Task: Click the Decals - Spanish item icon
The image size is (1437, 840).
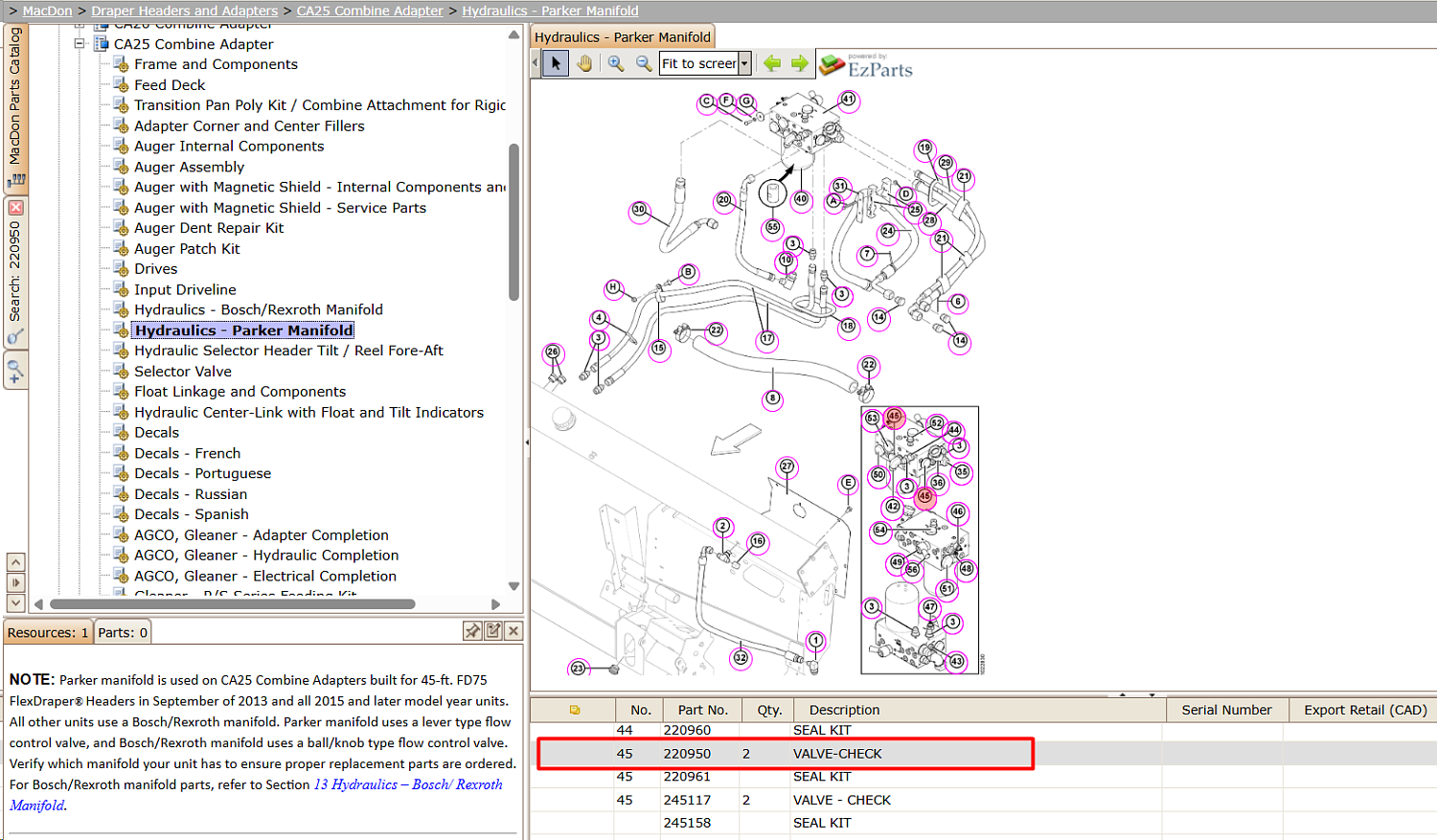Action: [122, 514]
